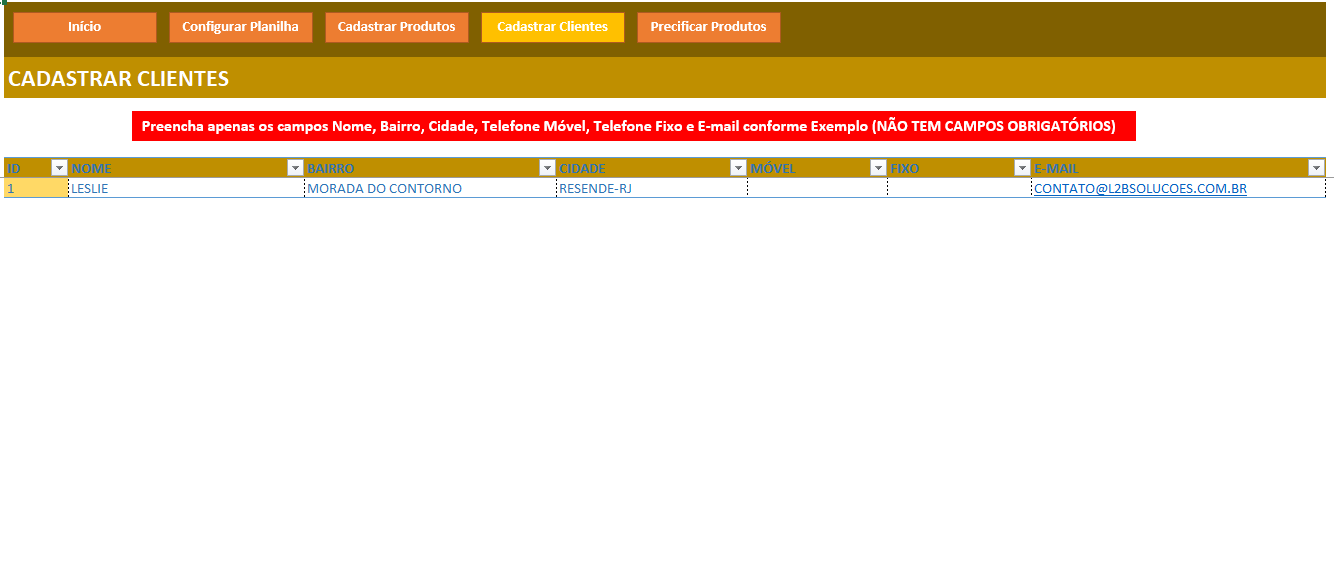Open the FIXO column filter dropdown
Viewport: 1334px width, 587px height.
point(1022,168)
